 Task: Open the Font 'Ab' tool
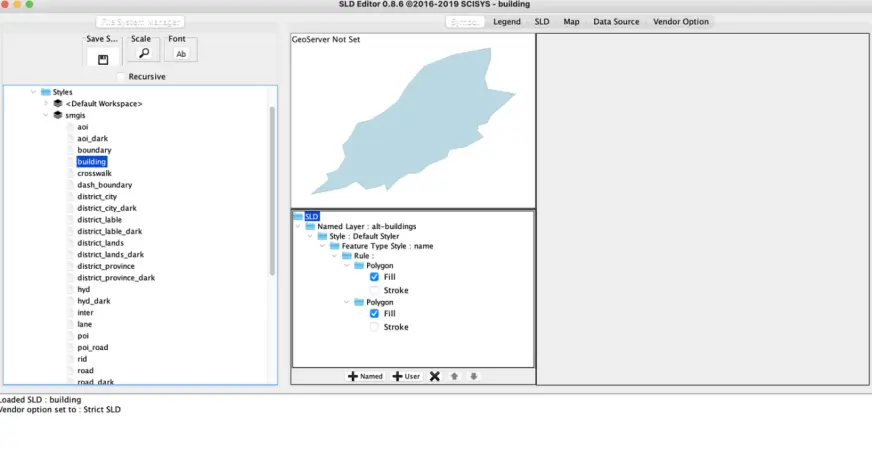181,54
